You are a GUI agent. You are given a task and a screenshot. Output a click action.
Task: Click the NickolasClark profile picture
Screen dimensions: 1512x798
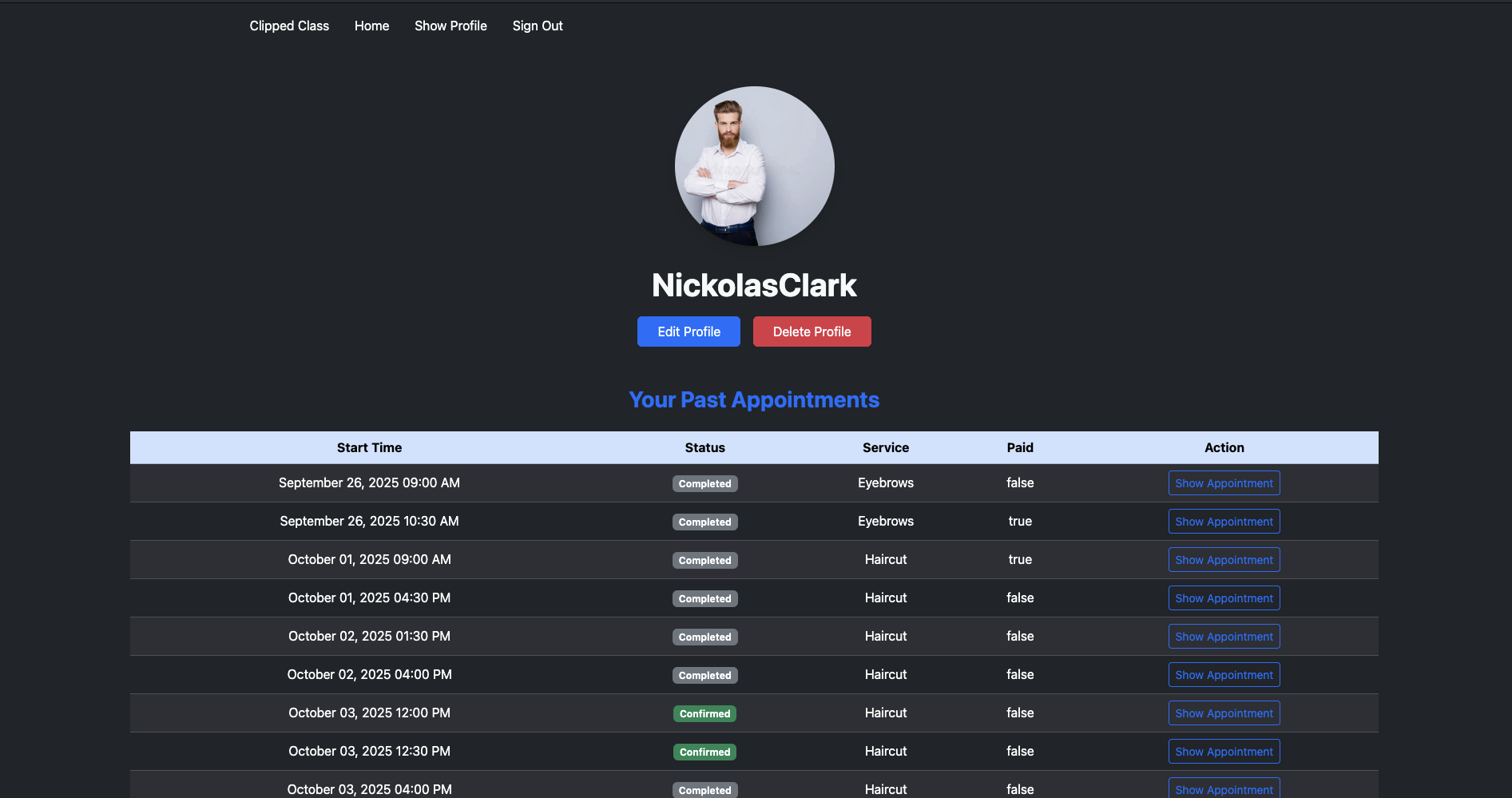754,166
